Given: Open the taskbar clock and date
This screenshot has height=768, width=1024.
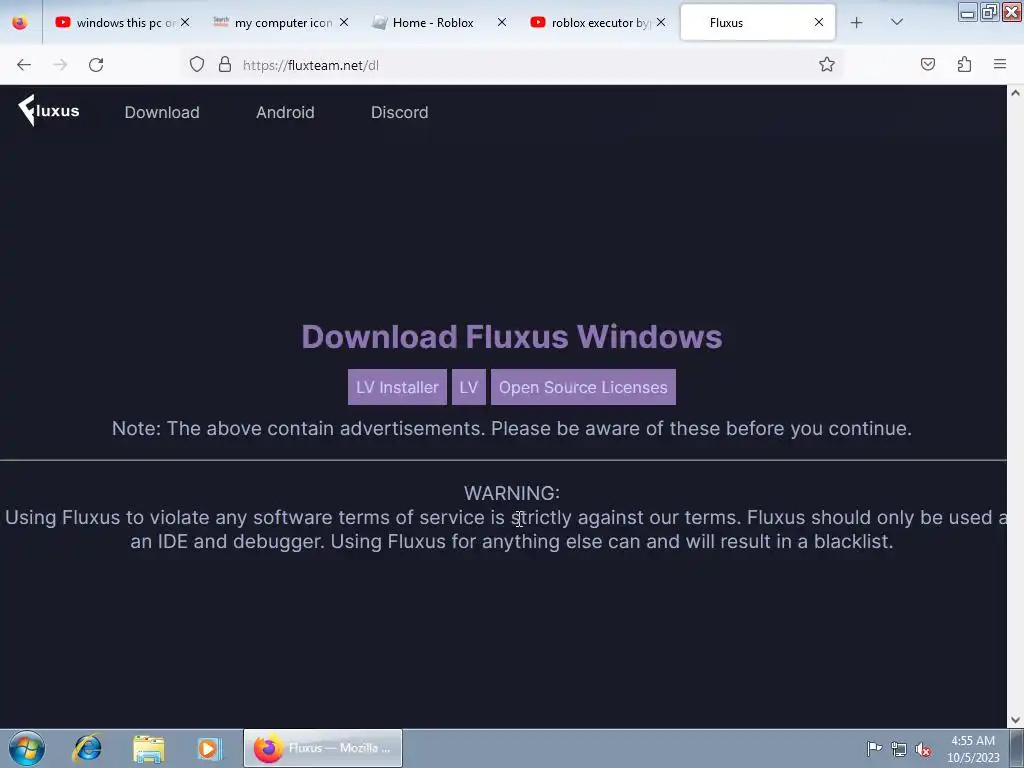Looking at the screenshot, I should (973, 749).
